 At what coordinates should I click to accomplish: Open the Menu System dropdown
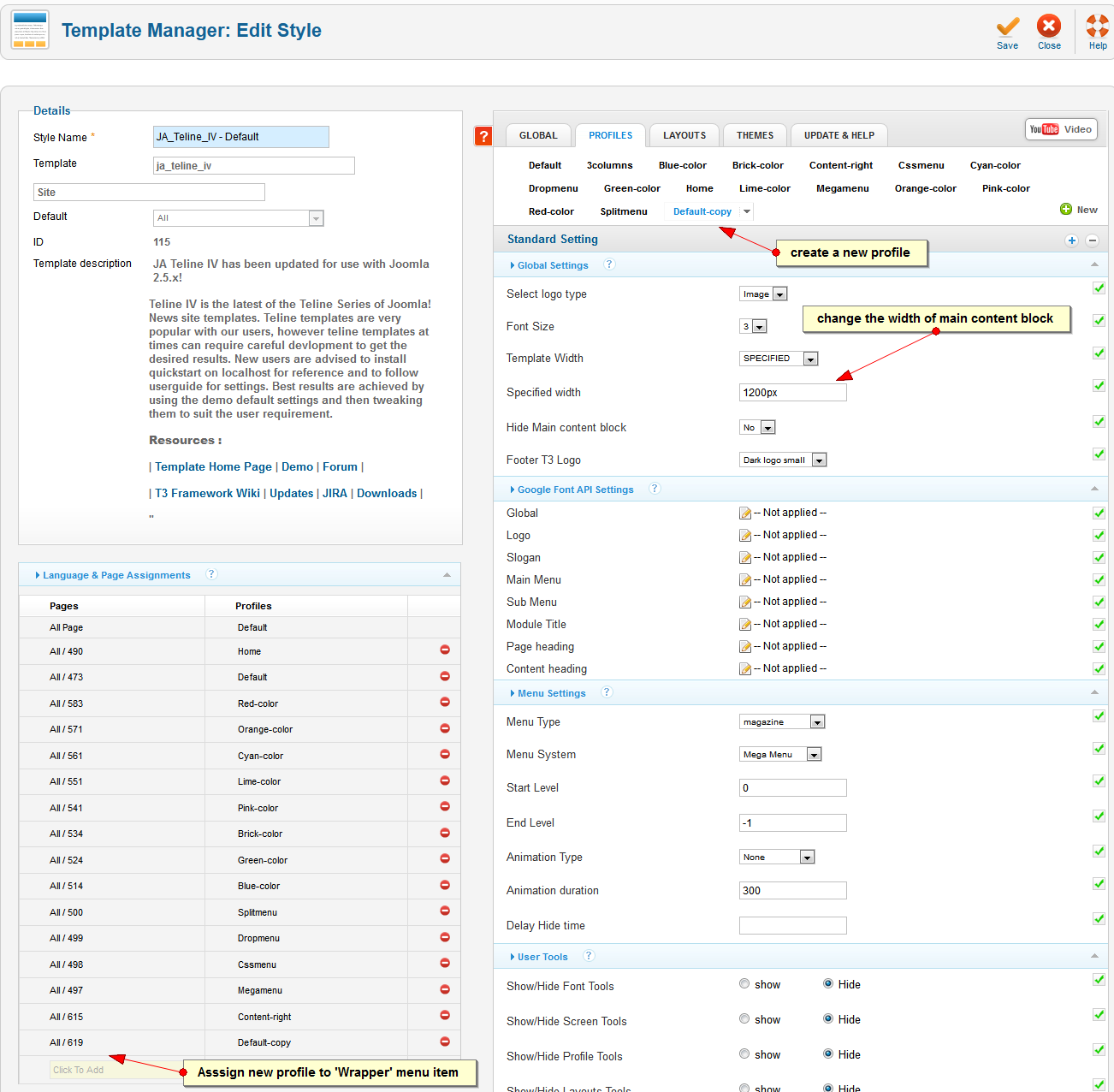pos(780,755)
